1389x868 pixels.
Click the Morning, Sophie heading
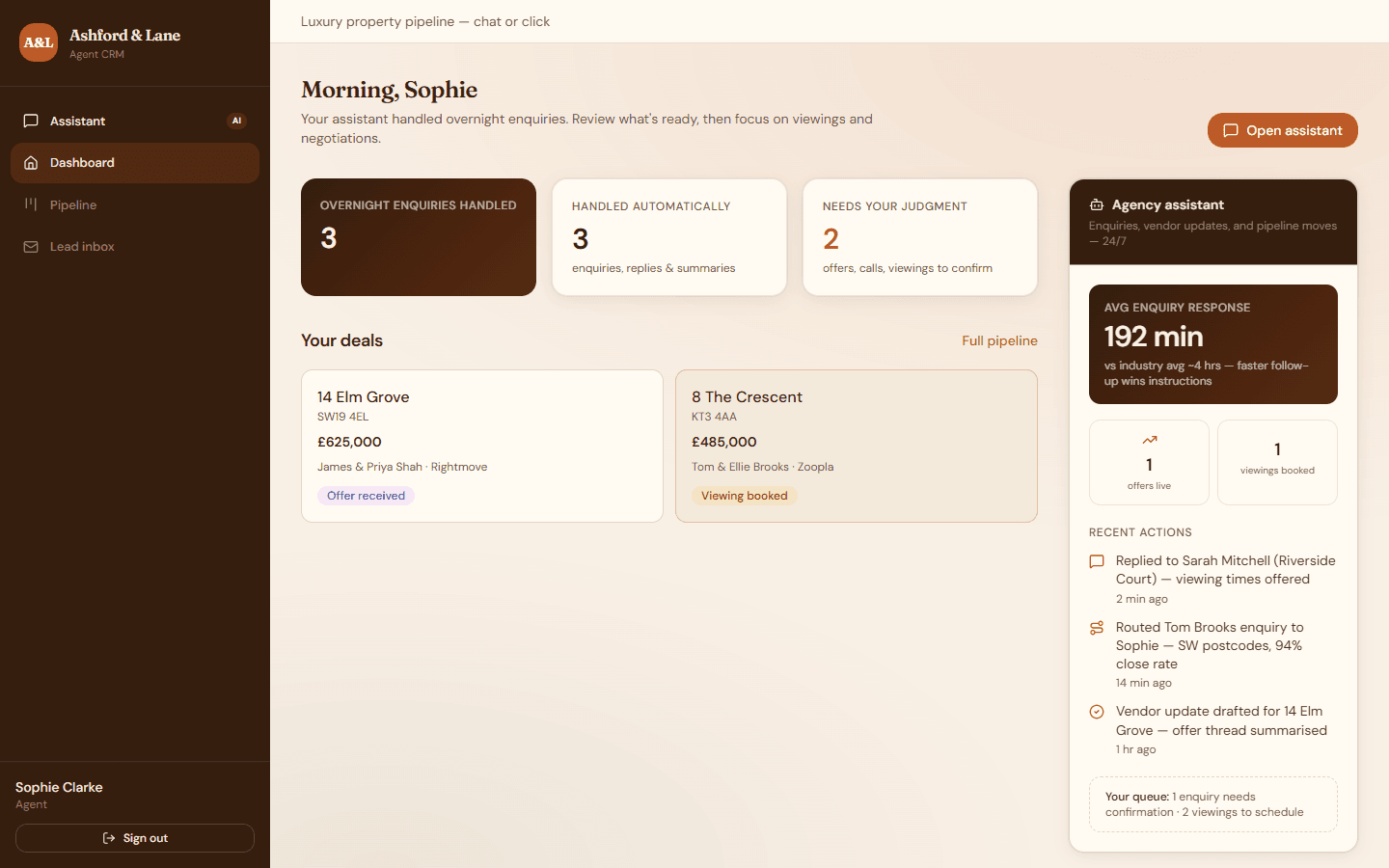coord(389,90)
